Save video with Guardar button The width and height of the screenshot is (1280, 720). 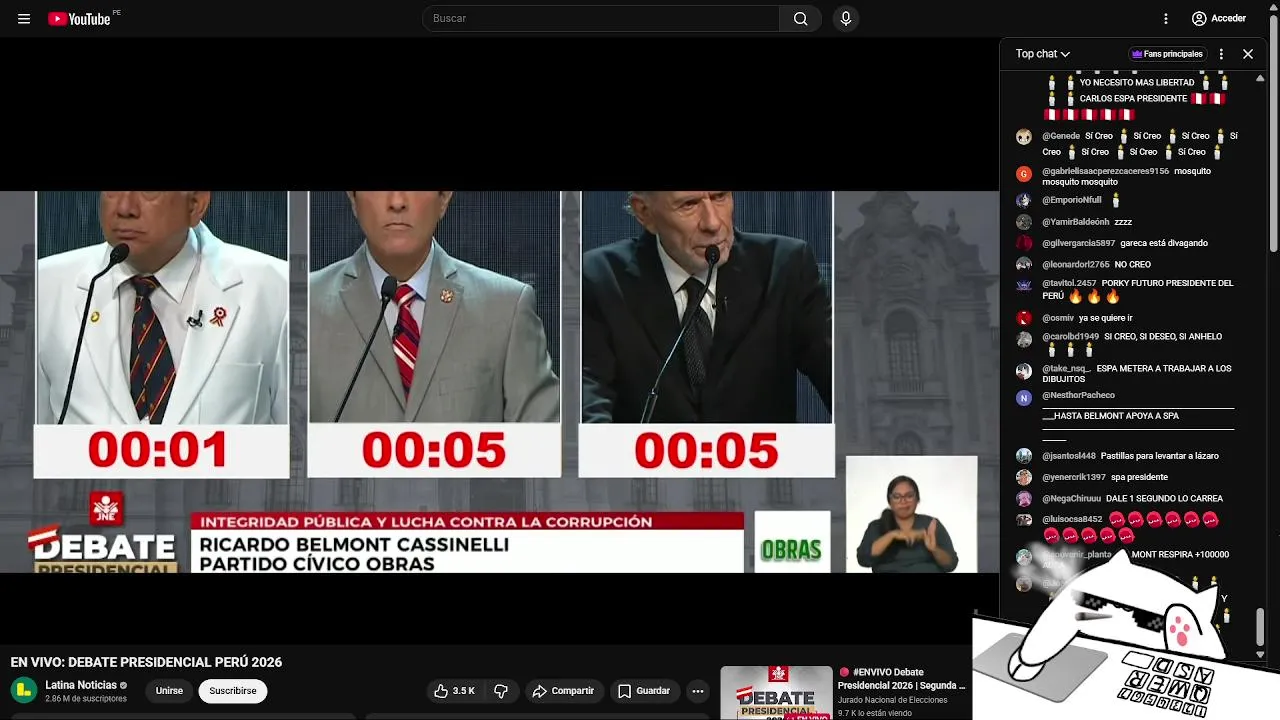tap(643, 691)
